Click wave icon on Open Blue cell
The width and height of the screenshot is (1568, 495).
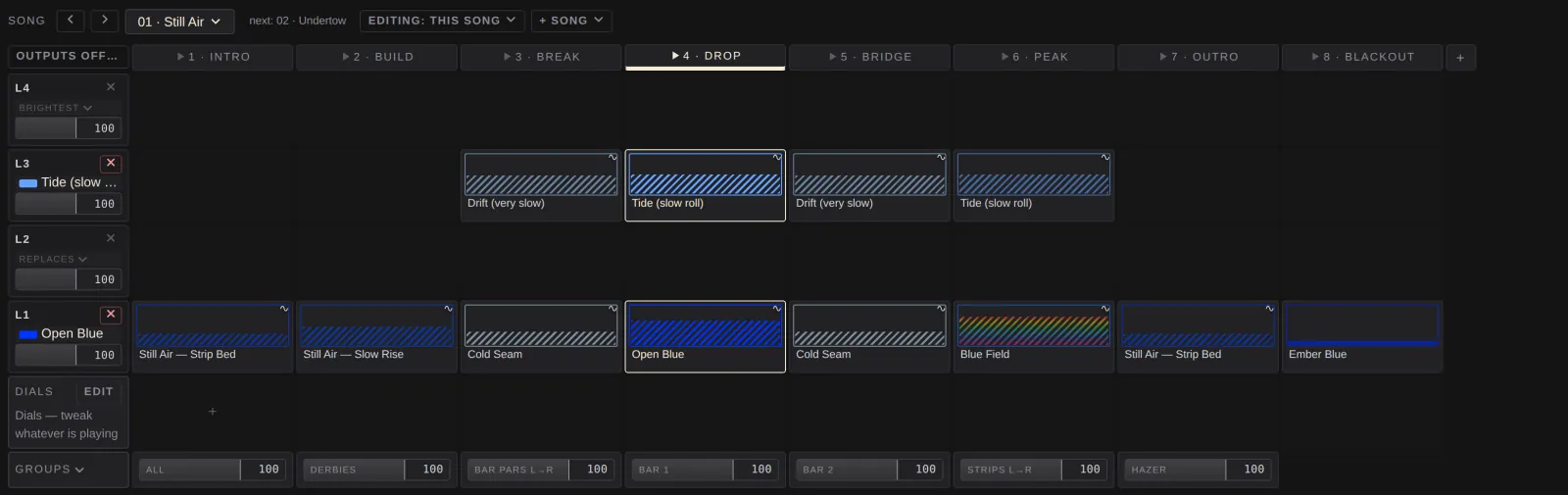777,308
